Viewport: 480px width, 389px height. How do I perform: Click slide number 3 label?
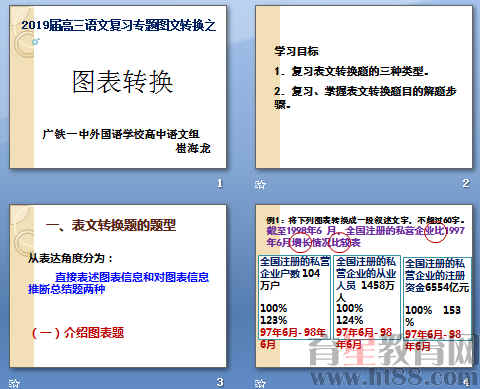pos(220,382)
